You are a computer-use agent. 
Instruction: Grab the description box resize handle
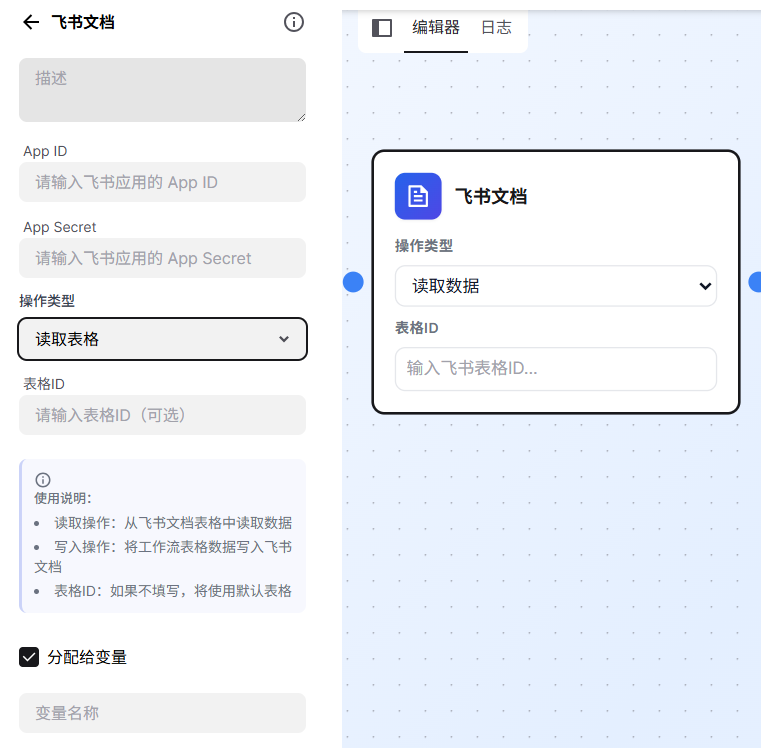point(300,116)
